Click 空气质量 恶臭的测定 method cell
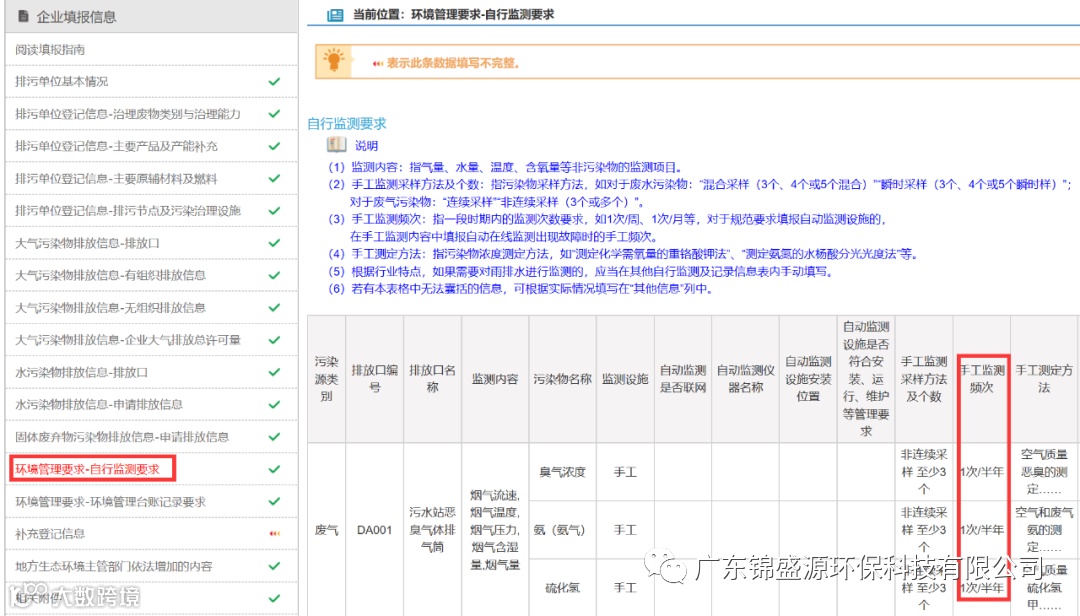Screen dimensions: 1080x616 point(1043,472)
